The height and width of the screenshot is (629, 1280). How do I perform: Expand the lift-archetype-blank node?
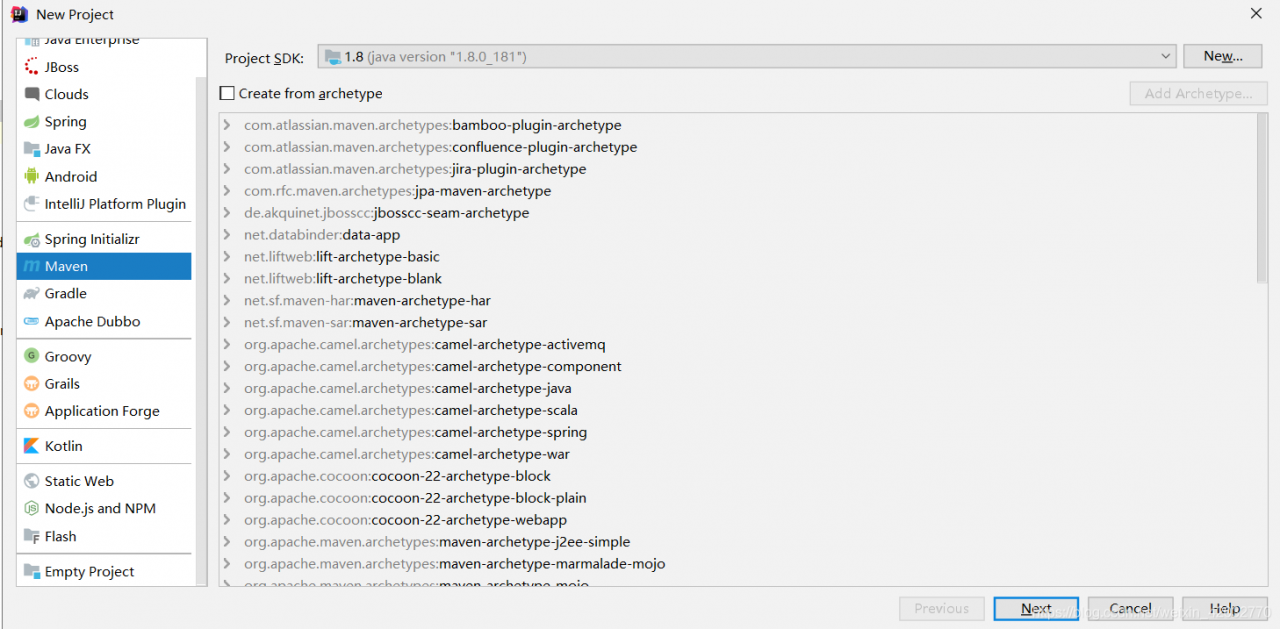(x=228, y=279)
